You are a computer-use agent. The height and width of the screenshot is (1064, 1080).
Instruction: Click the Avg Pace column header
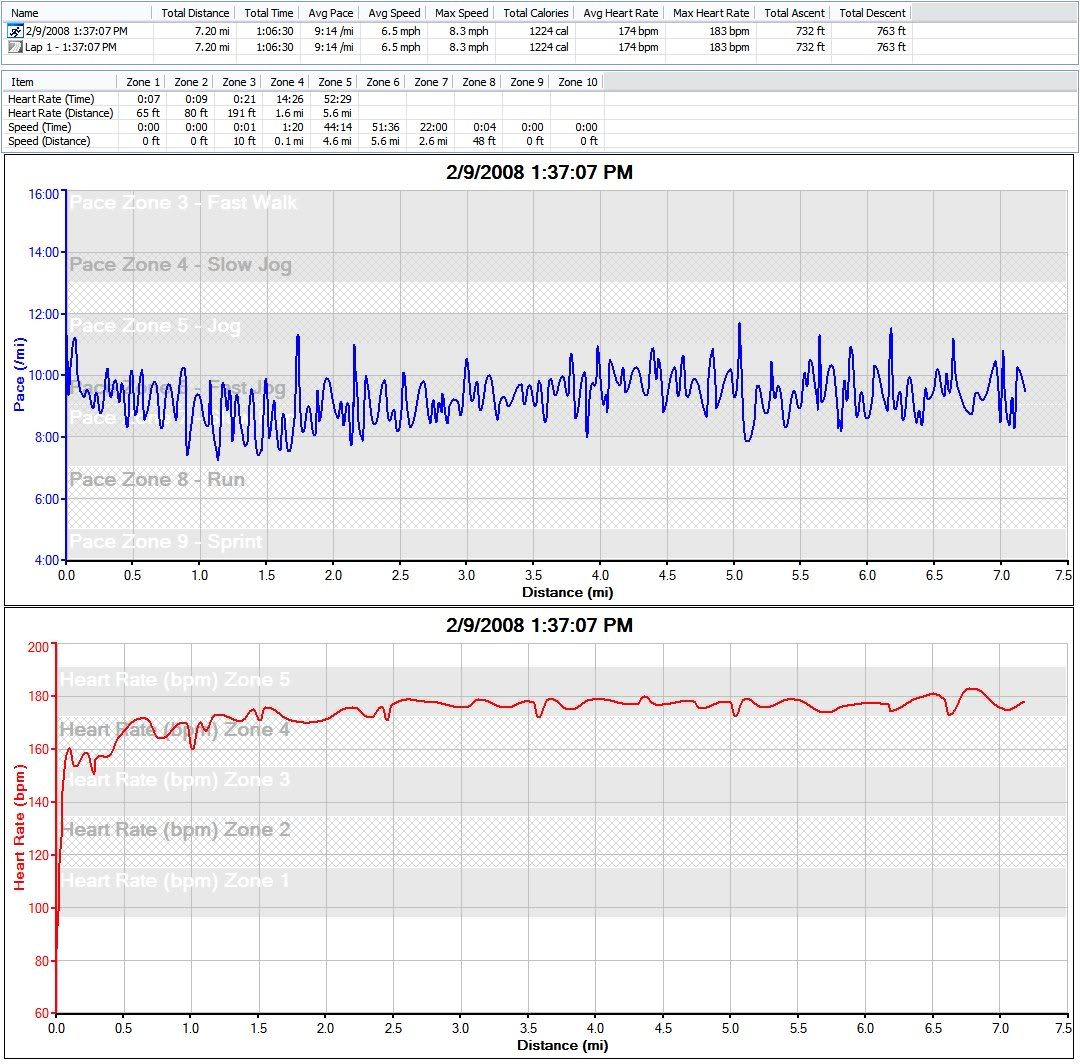329,13
